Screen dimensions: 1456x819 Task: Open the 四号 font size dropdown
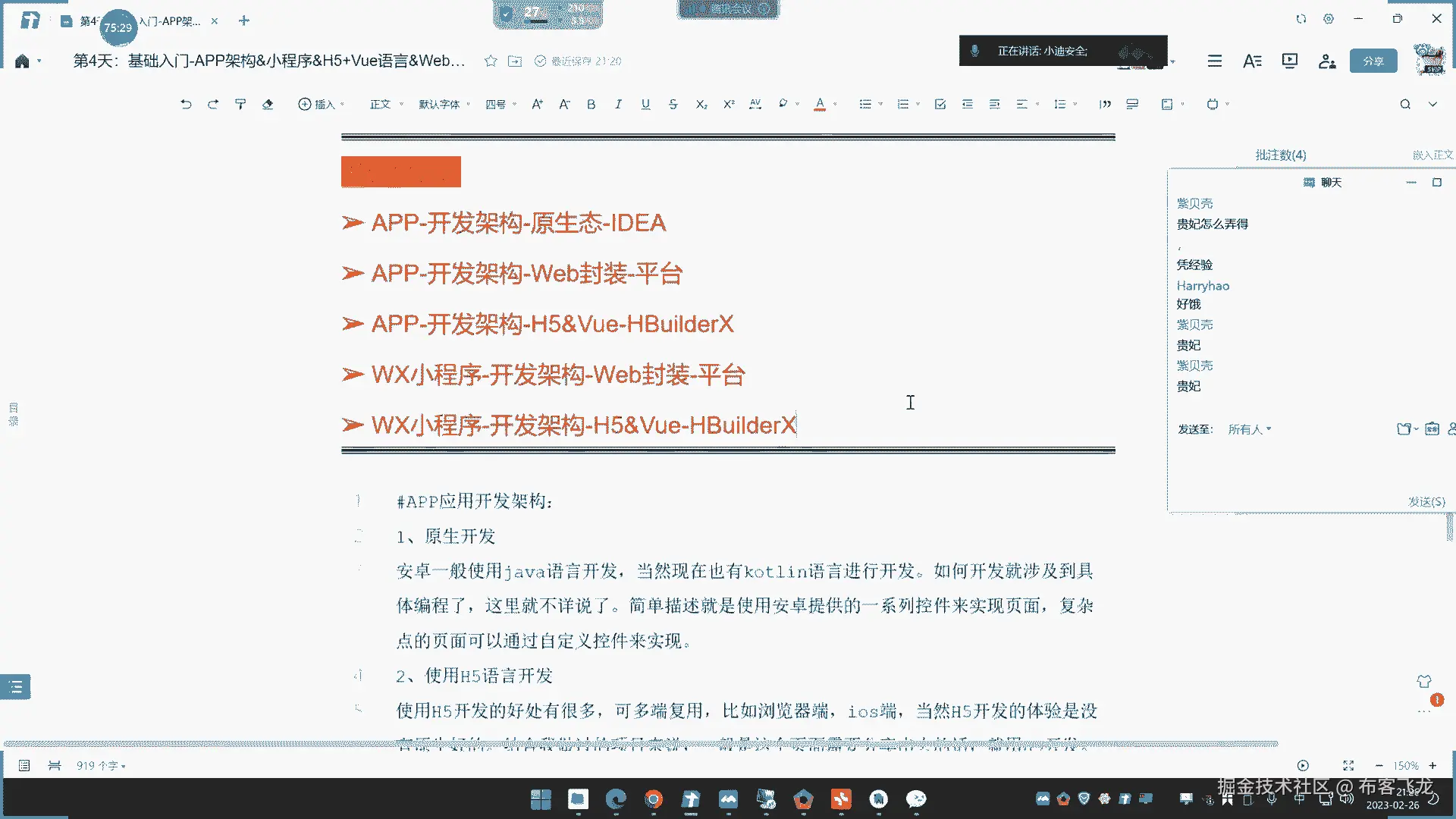click(x=500, y=105)
